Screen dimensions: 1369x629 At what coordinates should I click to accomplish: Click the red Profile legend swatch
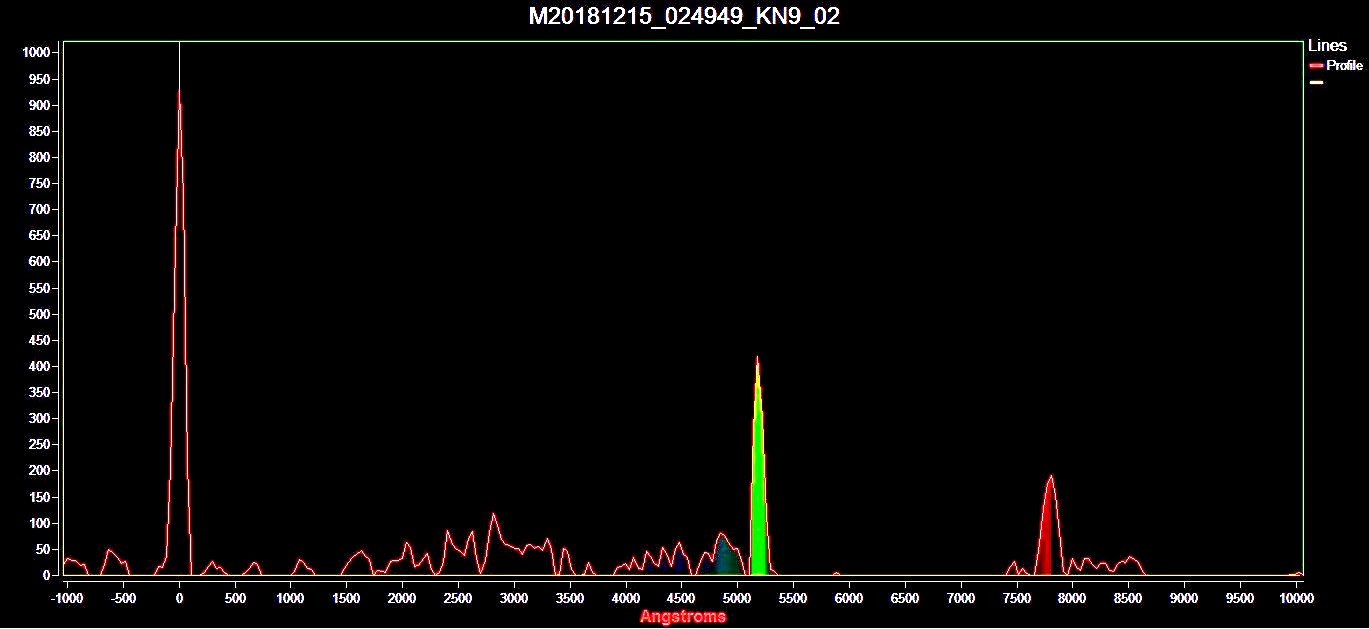coord(1316,66)
